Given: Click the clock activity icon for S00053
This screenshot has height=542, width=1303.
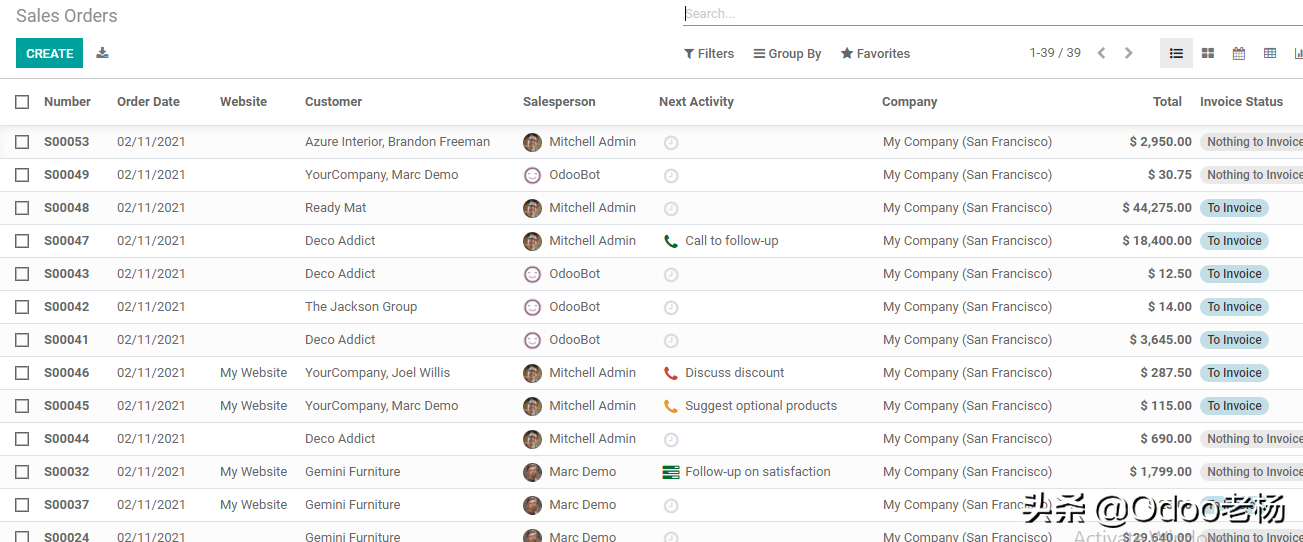Looking at the screenshot, I should 671,142.
